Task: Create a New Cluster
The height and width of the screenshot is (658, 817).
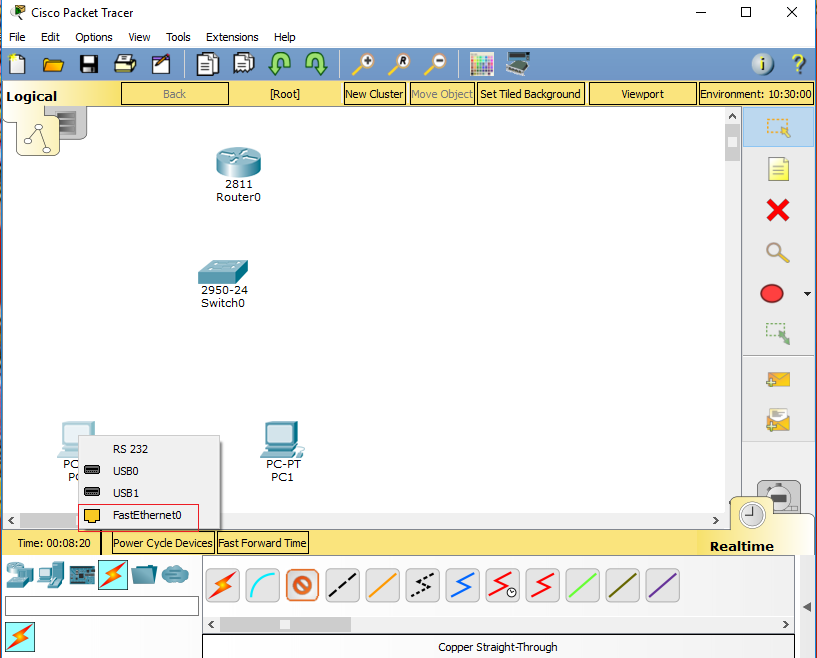Action: (375, 93)
